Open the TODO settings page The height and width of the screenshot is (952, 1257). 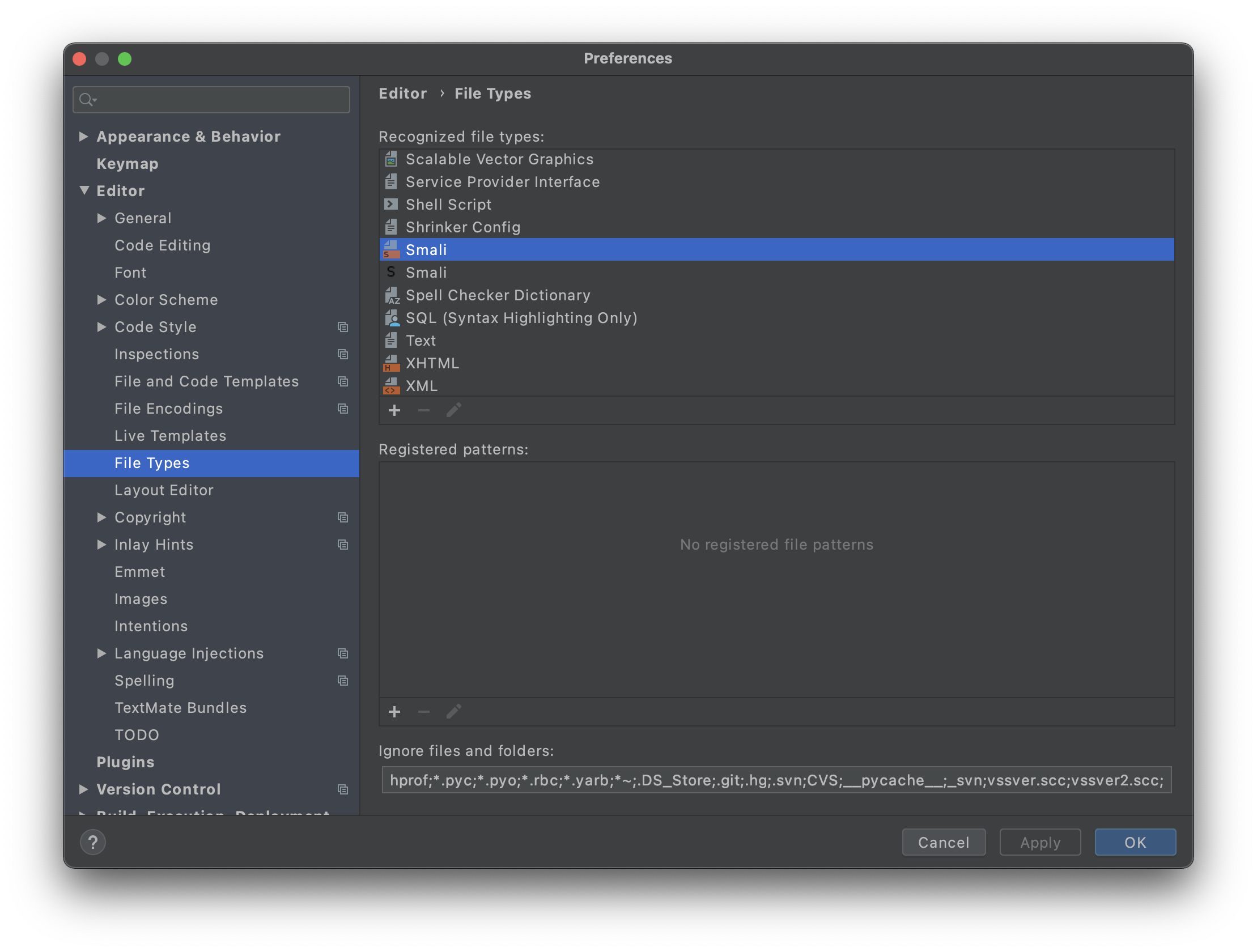pos(137,736)
